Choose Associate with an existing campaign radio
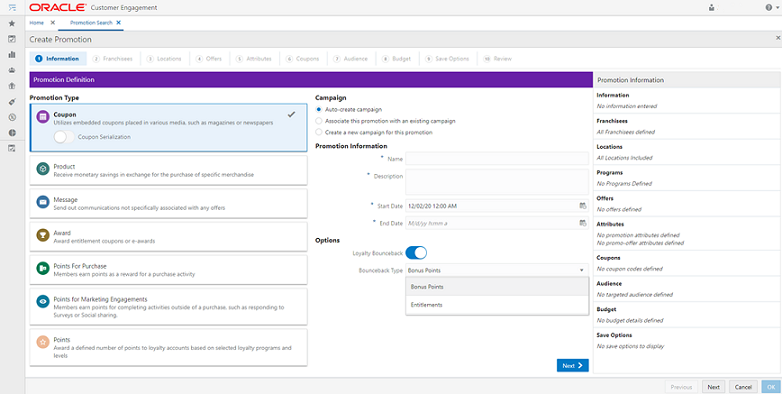The width and height of the screenshot is (782, 394). 319,121
